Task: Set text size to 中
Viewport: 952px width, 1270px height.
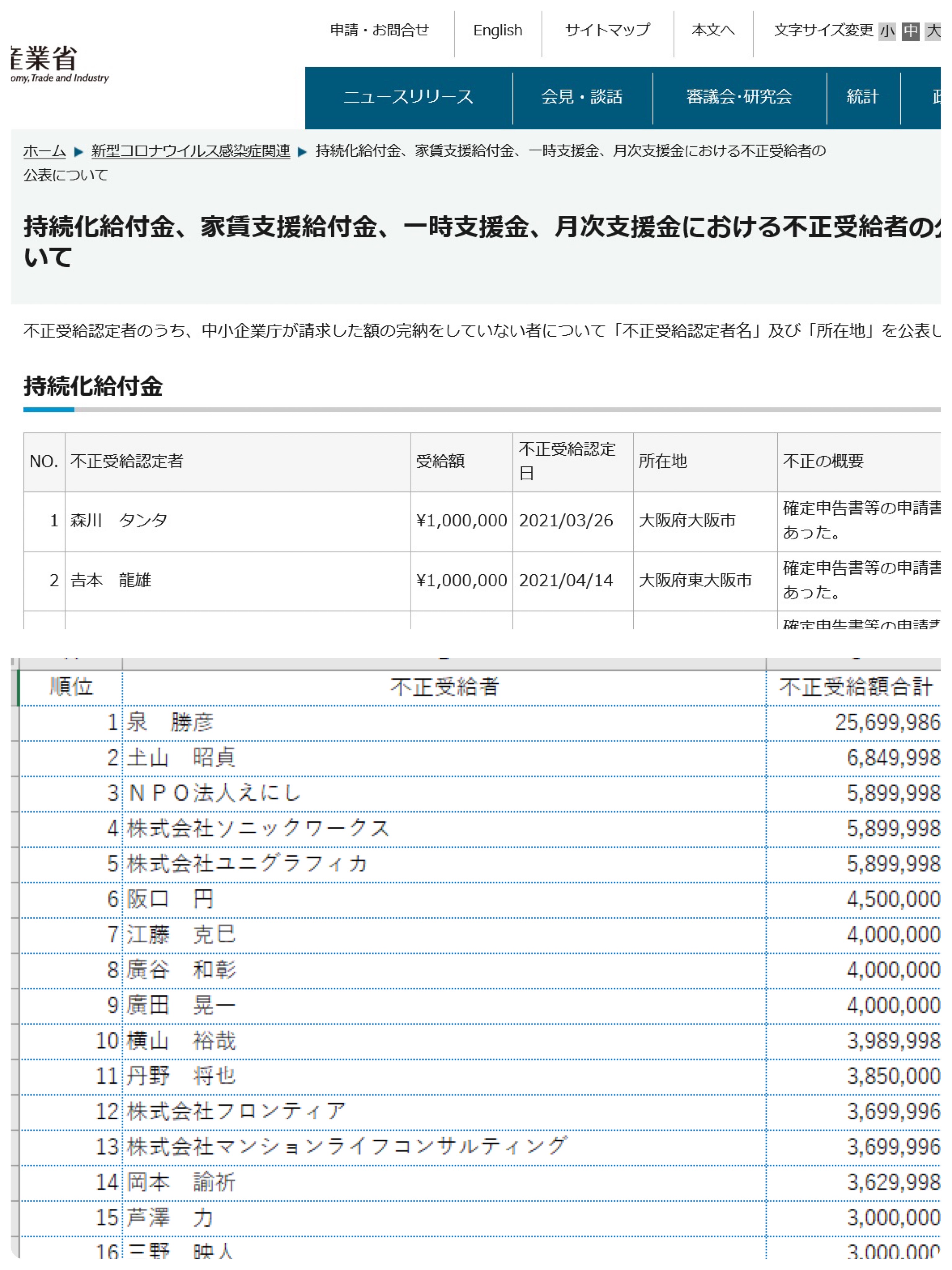Action: [911, 31]
